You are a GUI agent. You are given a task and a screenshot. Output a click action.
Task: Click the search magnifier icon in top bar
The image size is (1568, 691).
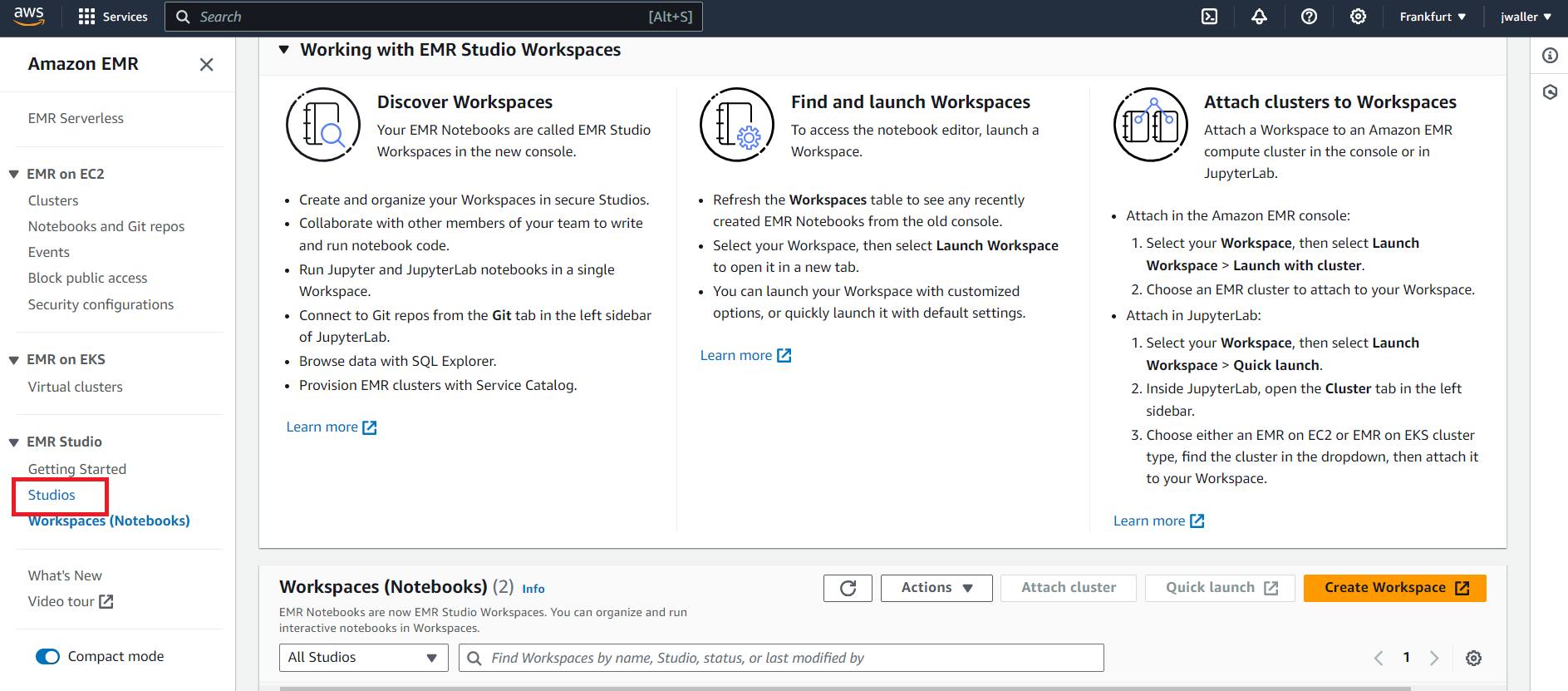[183, 17]
